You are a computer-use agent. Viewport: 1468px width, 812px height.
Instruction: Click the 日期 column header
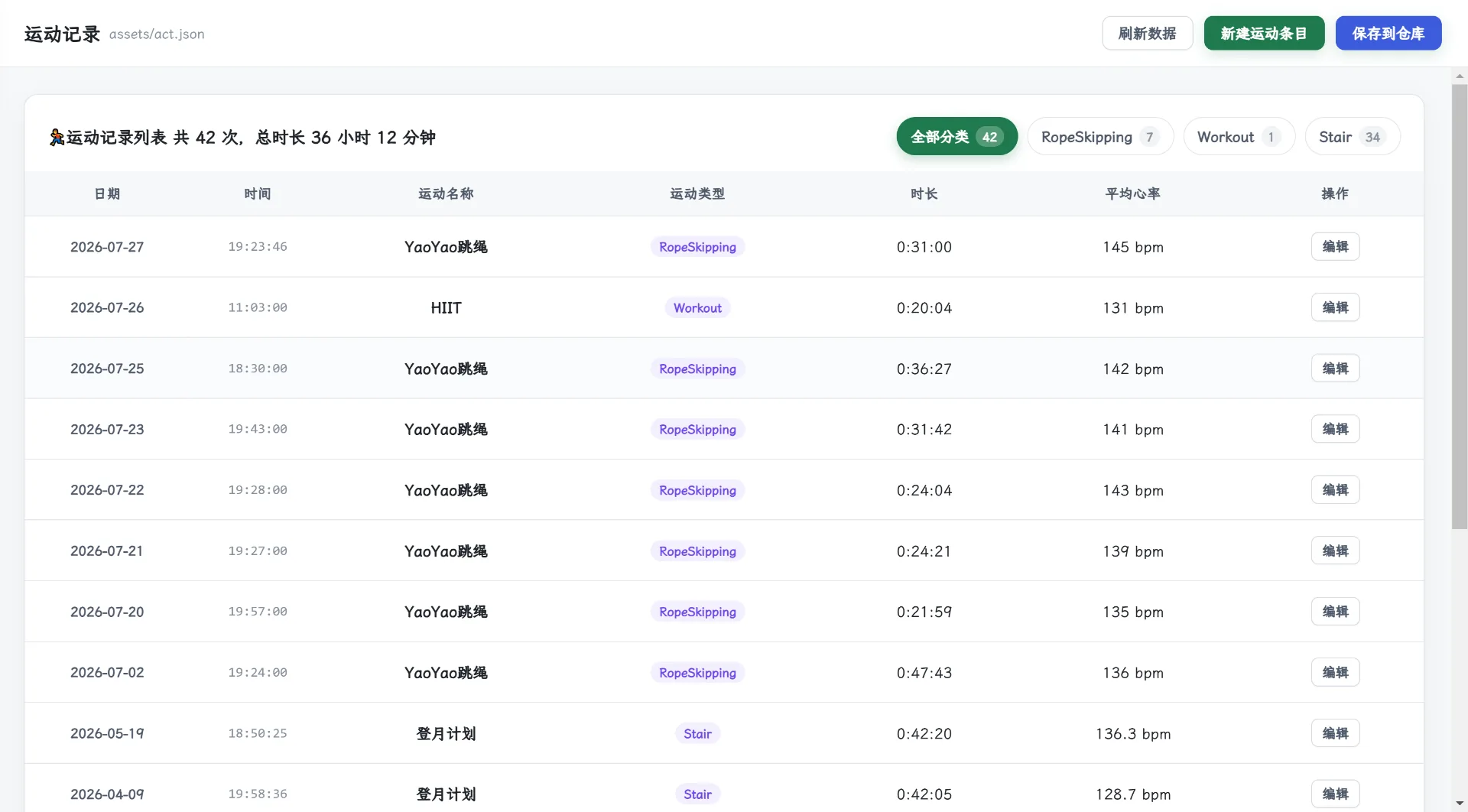[107, 194]
